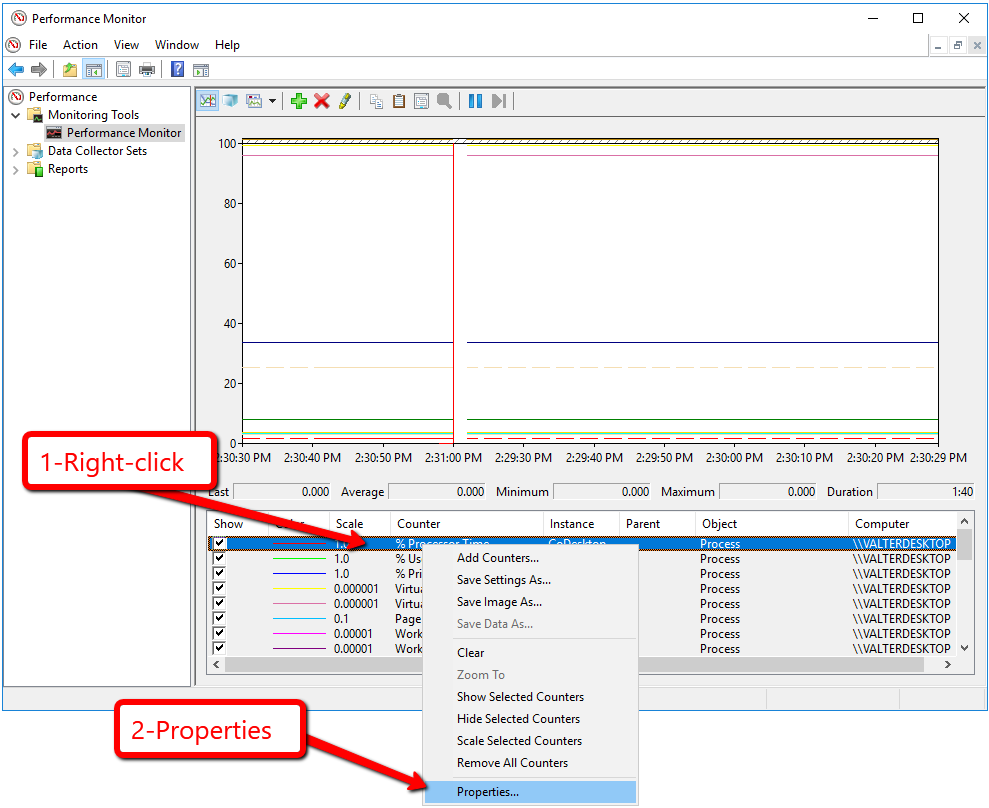Click the counter list down scroll arrow
989x808 pixels.
coord(964,648)
